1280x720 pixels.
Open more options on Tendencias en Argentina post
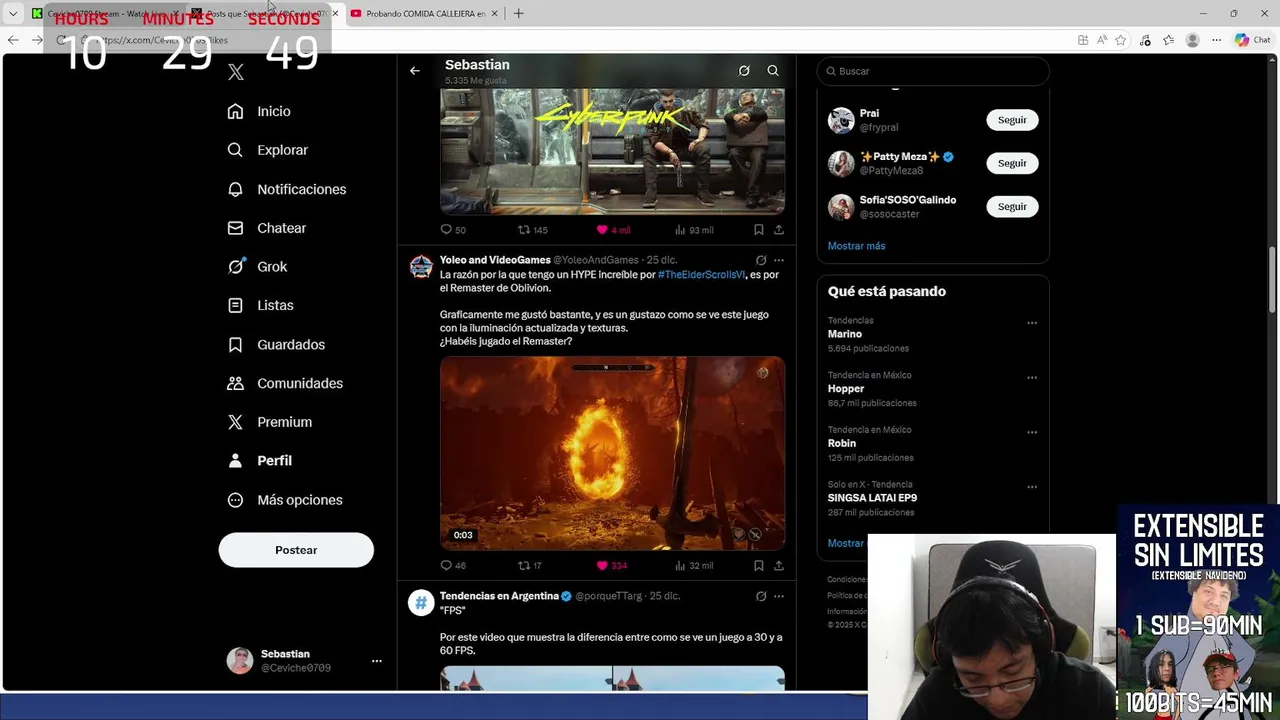pos(779,596)
